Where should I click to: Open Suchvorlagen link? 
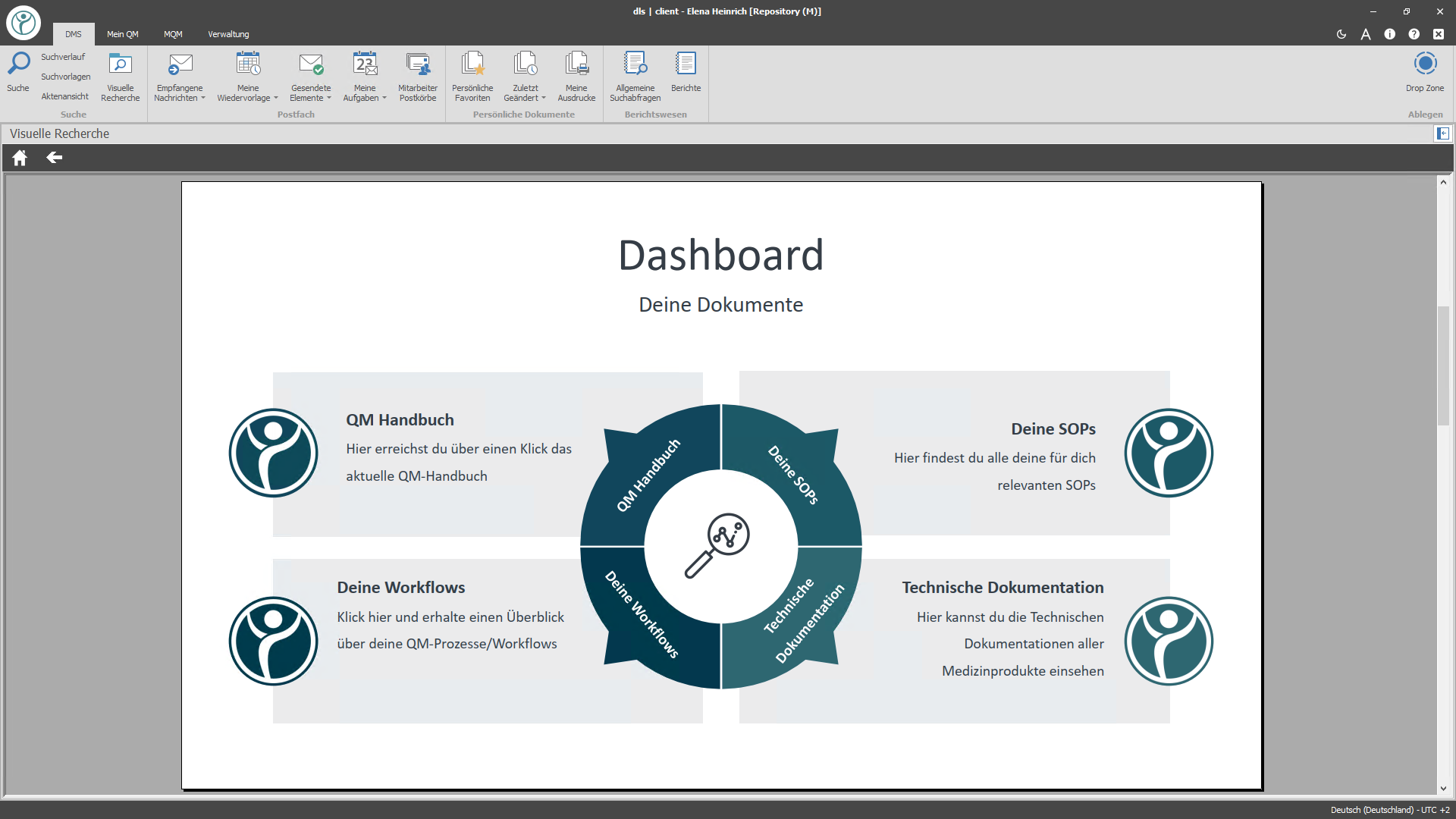click(x=66, y=77)
